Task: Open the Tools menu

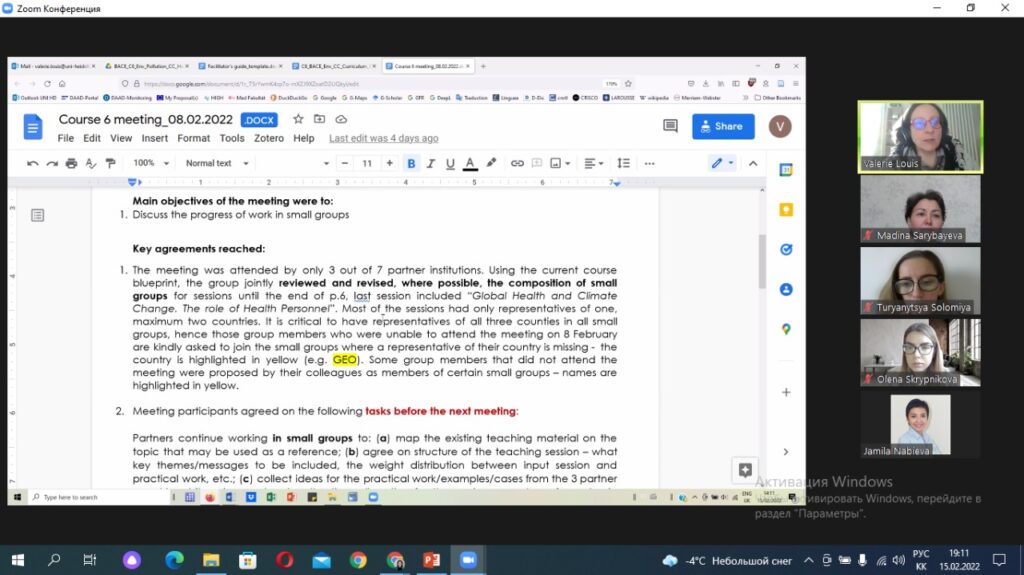Action: point(232,139)
